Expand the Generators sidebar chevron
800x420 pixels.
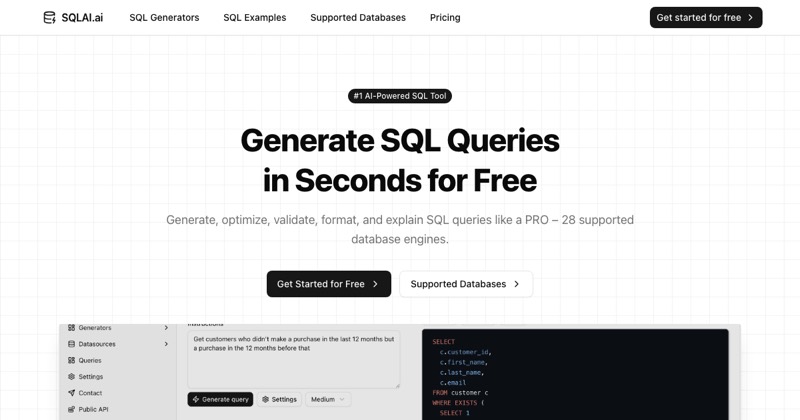click(166, 328)
